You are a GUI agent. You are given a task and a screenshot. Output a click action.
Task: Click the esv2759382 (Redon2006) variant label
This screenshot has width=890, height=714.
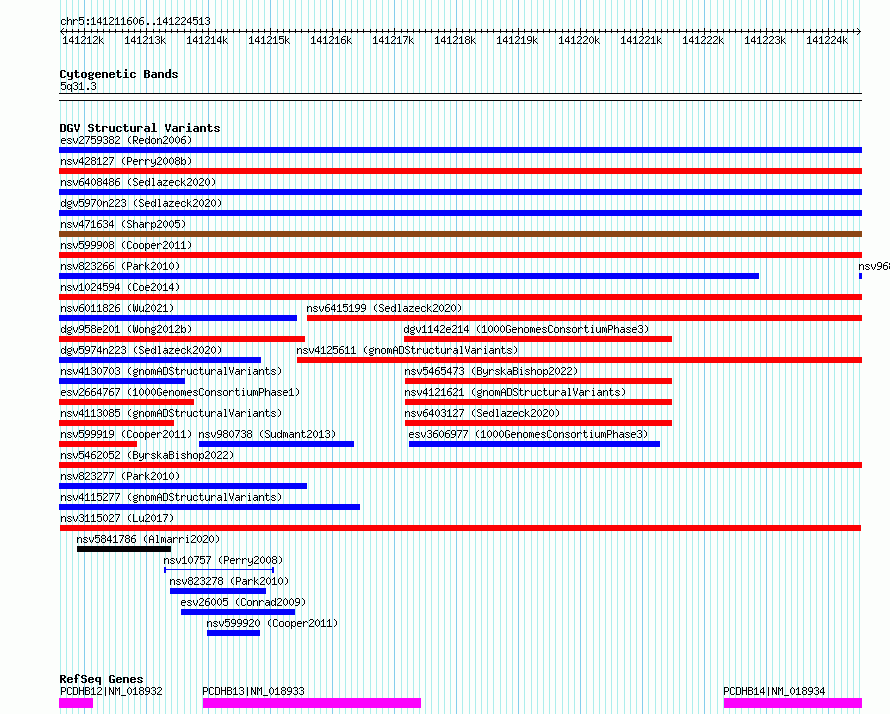pyautogui.click(x=126, y=140)
